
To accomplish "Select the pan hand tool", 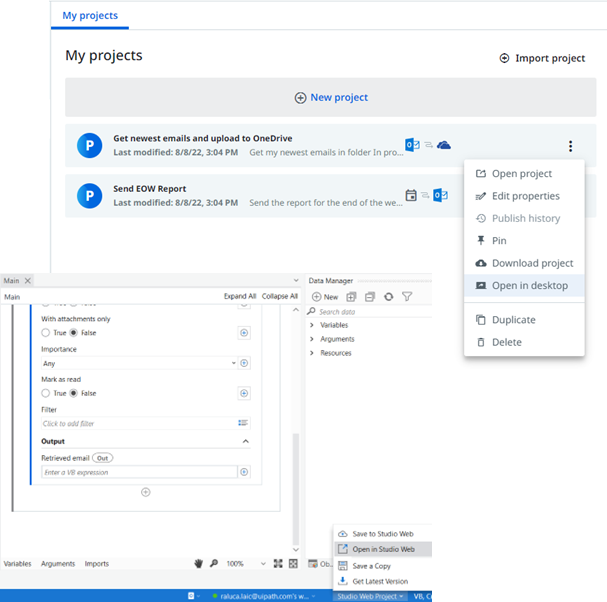I will coord(199,564).
